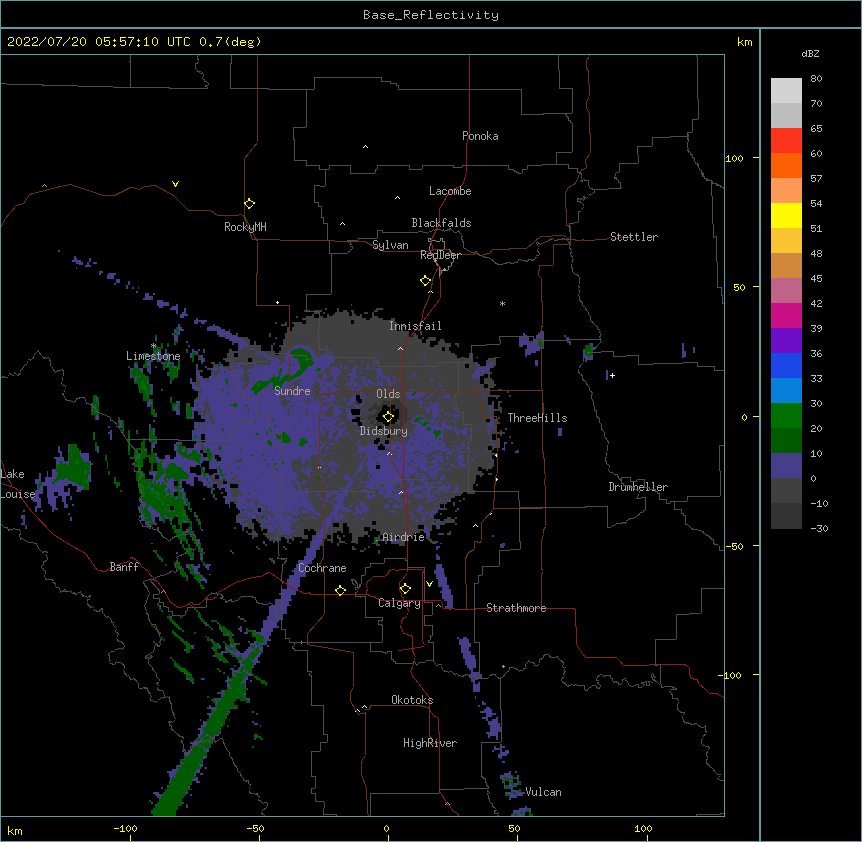The width and height of the screenshot is (862, 842).
Task: Click the RockyMH label
Action: 245,227
